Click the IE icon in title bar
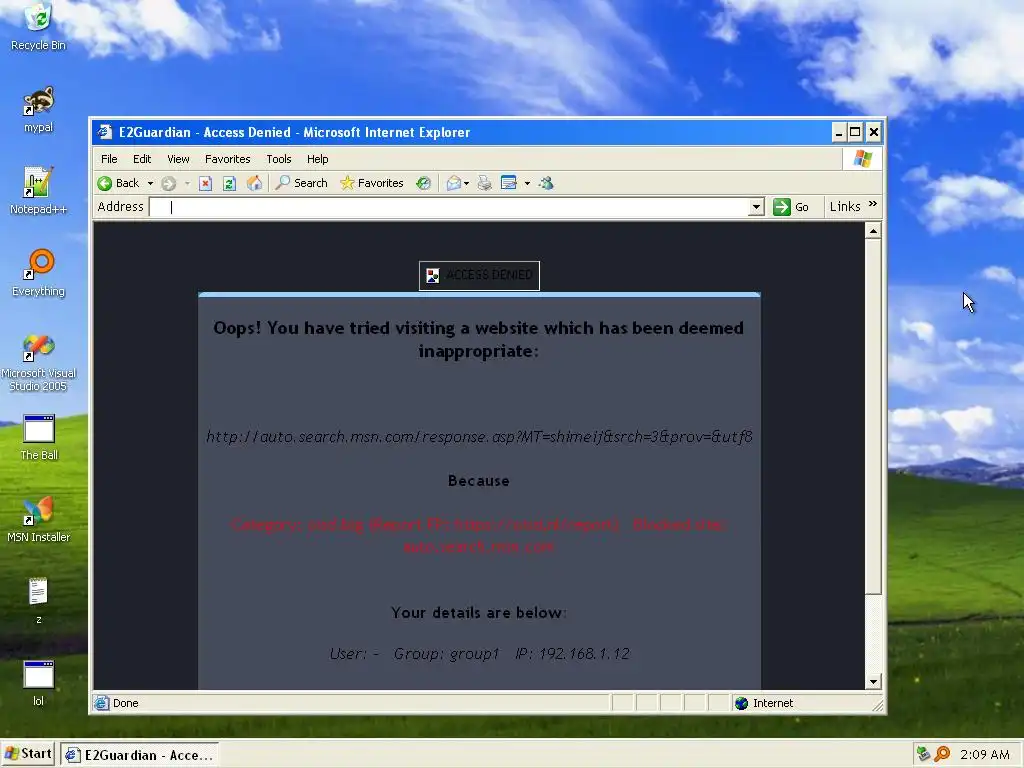This screenshot has height=768, width=1024. [104, 133]
